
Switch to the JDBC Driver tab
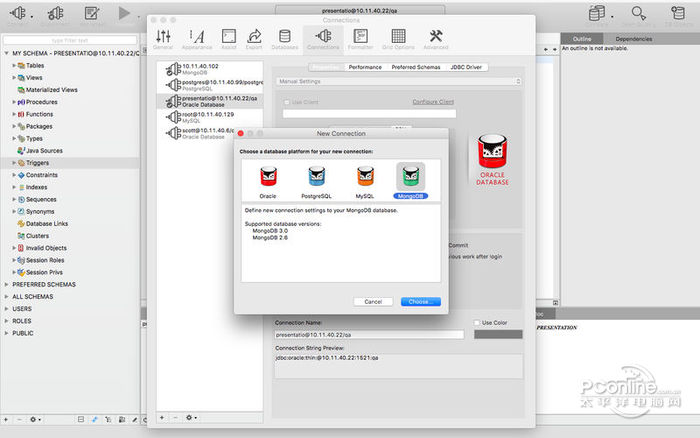tap(466, 67)
